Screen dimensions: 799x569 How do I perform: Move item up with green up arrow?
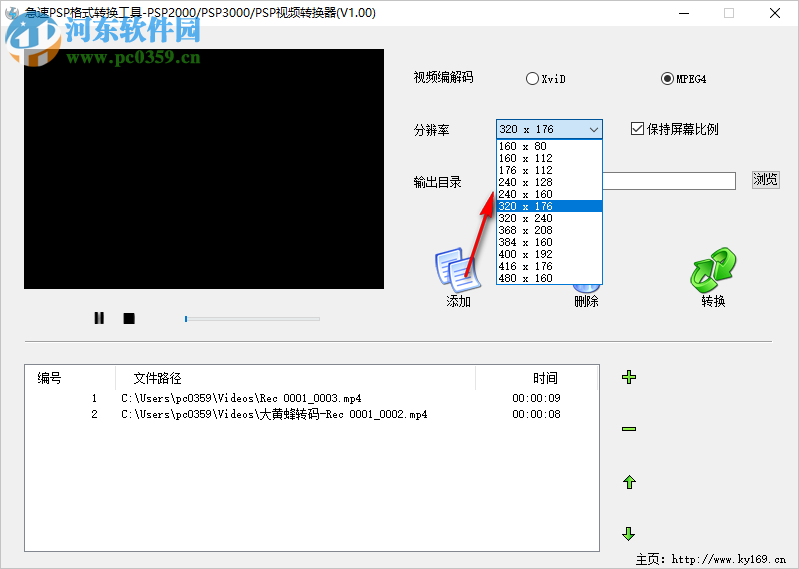pyautogui.click(x=629, y=482)
